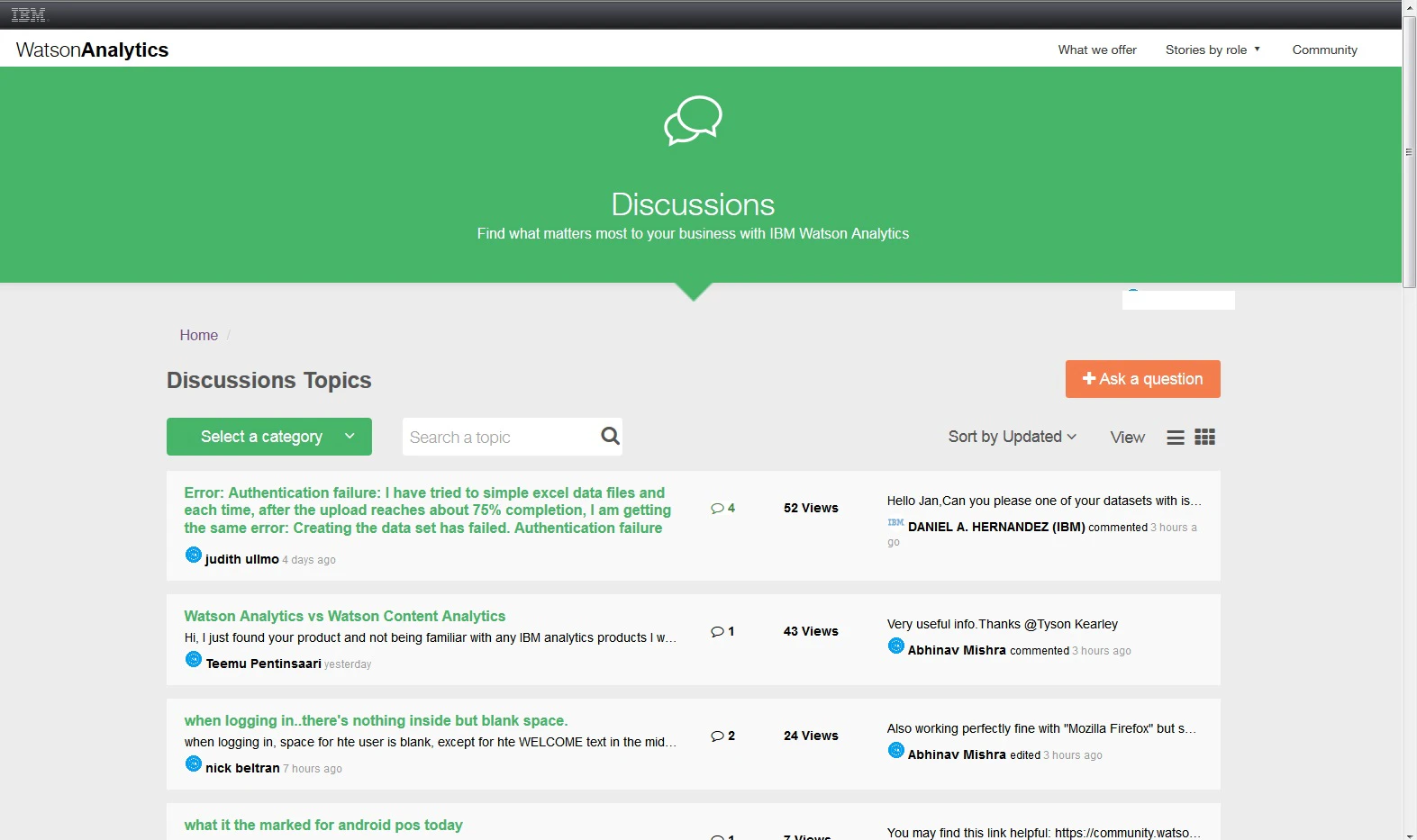Click avatar beside Abhinav Mishra commented

pyautogui.click(x=896, y=646)
